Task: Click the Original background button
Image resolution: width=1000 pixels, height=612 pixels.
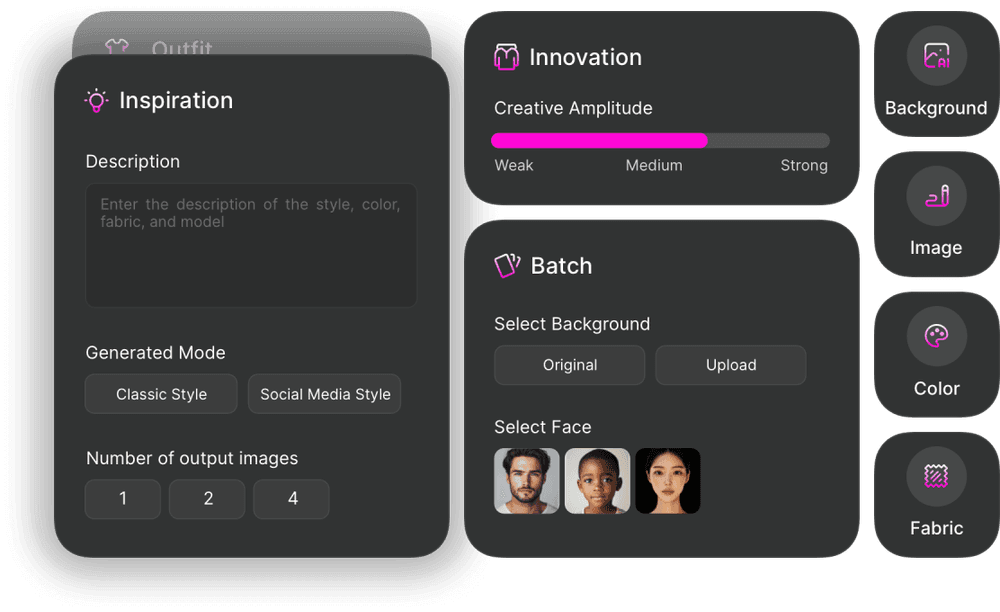Action: point(570,365)
